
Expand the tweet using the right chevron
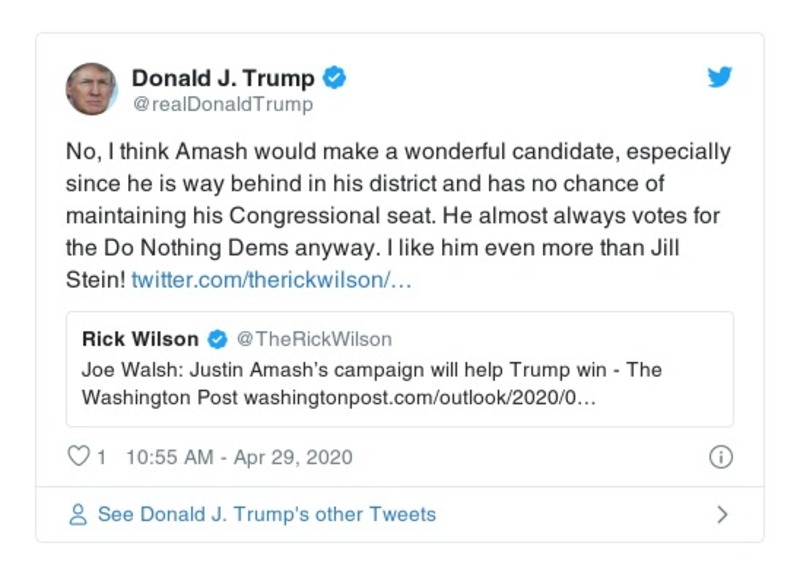[722, 514]
